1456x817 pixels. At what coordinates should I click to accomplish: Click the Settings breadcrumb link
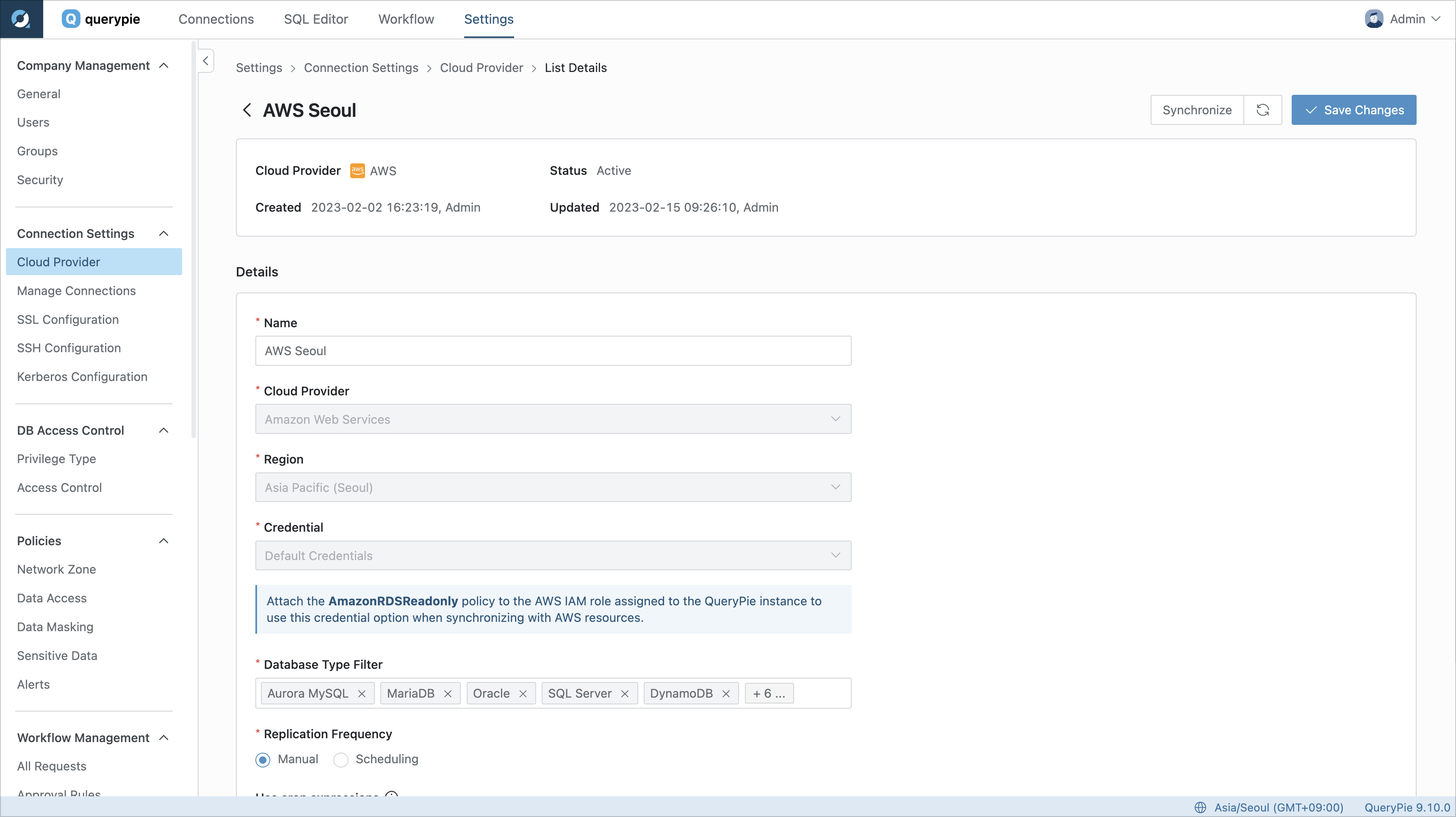[259, 68]
